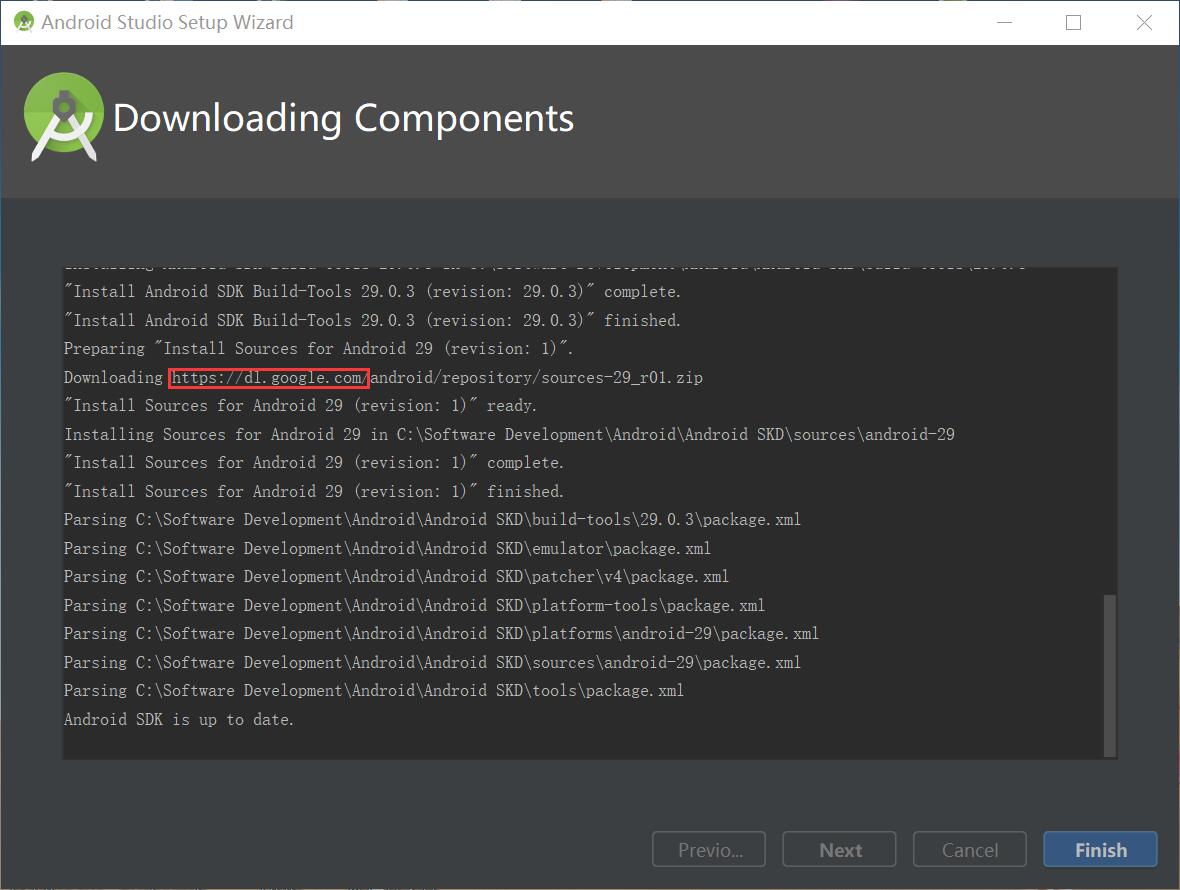Click the dl.google.com URL in log
The height and width of the screenshot is (890, 1180).
click(x=269, y=378)
